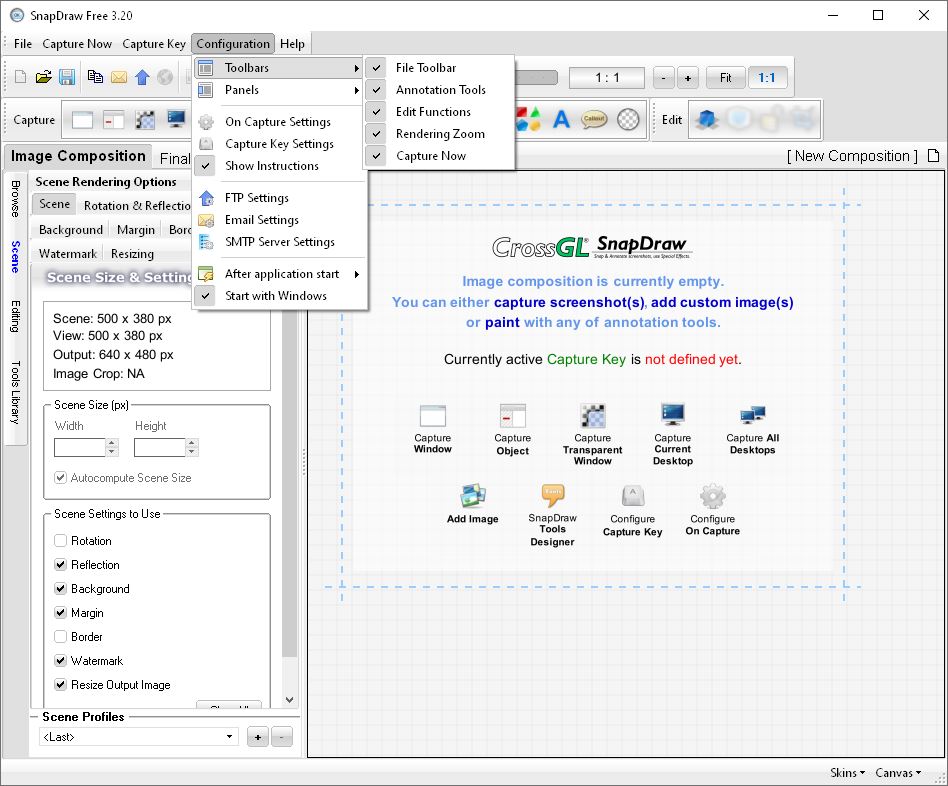The image size is (948, 786).
Task: Disable Annotation Tools toolbar in submenu
Action: pyautogui.click(x=440, y=90)
